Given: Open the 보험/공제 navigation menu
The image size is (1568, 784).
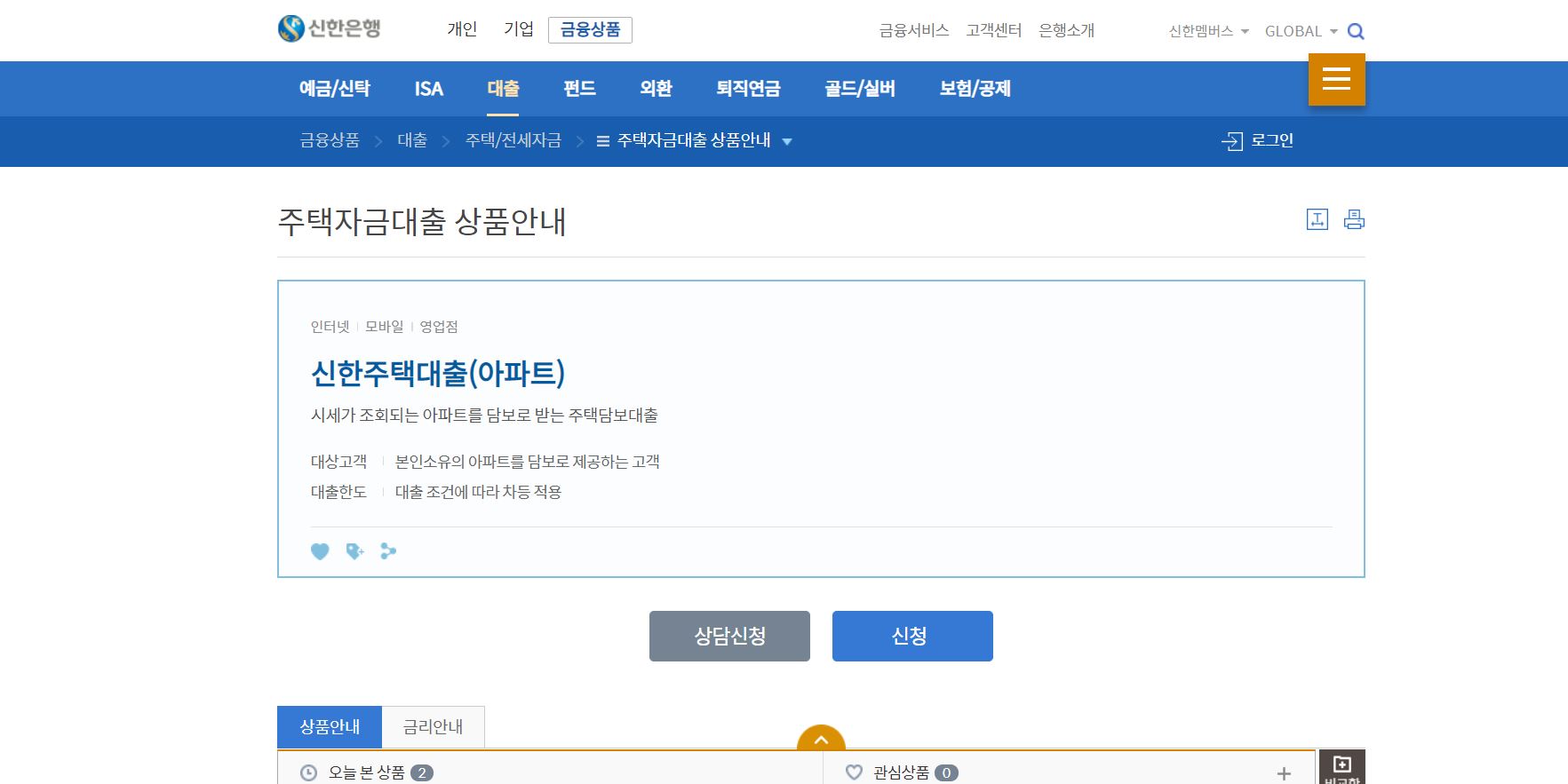Looking at the screenshot, I should [975, 88].
